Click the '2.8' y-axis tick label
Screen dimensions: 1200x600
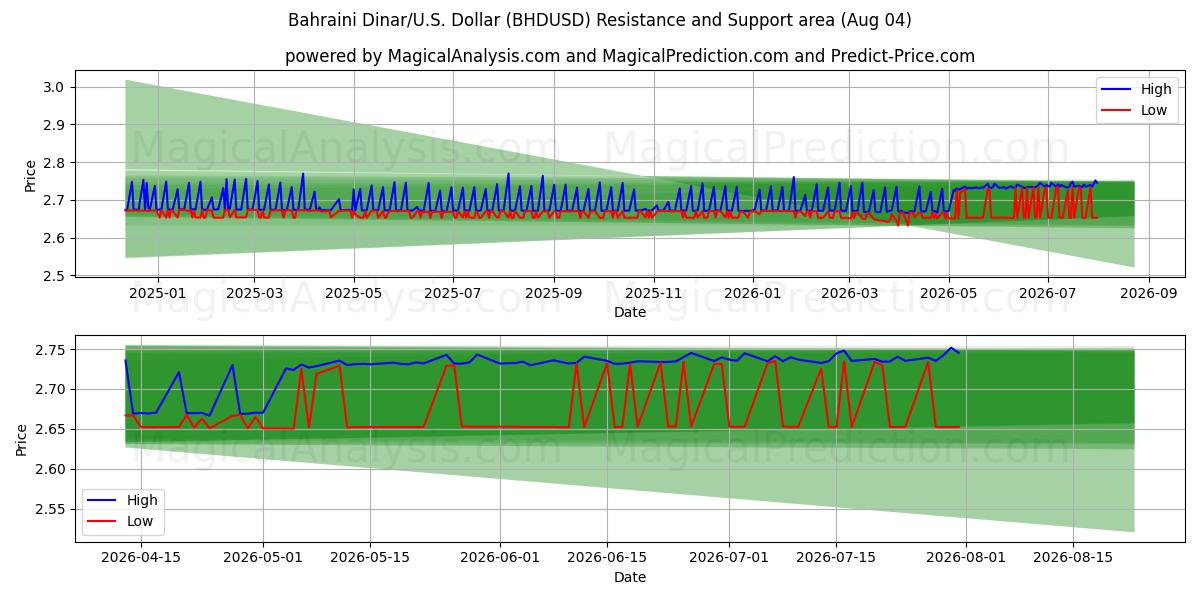(x=55, y=163)
